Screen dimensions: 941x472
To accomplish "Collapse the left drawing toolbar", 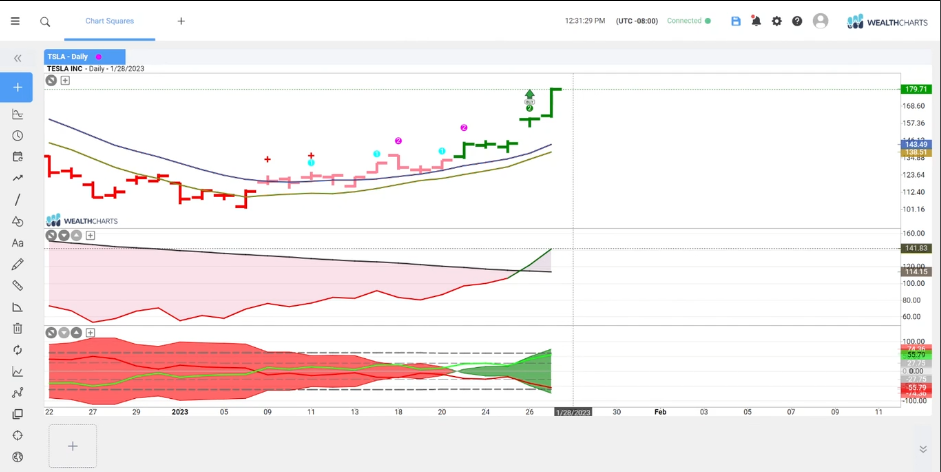I will click(17, 58).
